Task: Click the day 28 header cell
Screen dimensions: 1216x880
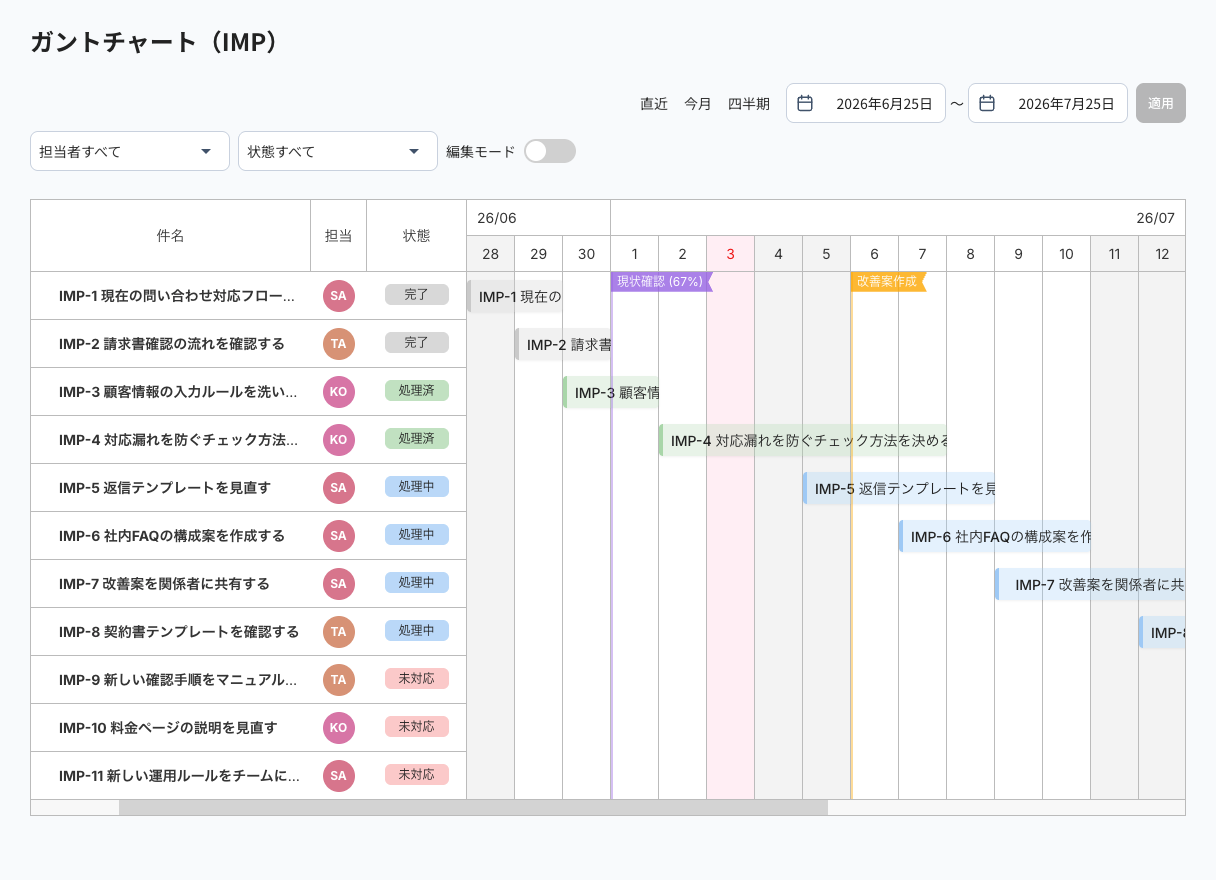Action: (x=491, y=254)
